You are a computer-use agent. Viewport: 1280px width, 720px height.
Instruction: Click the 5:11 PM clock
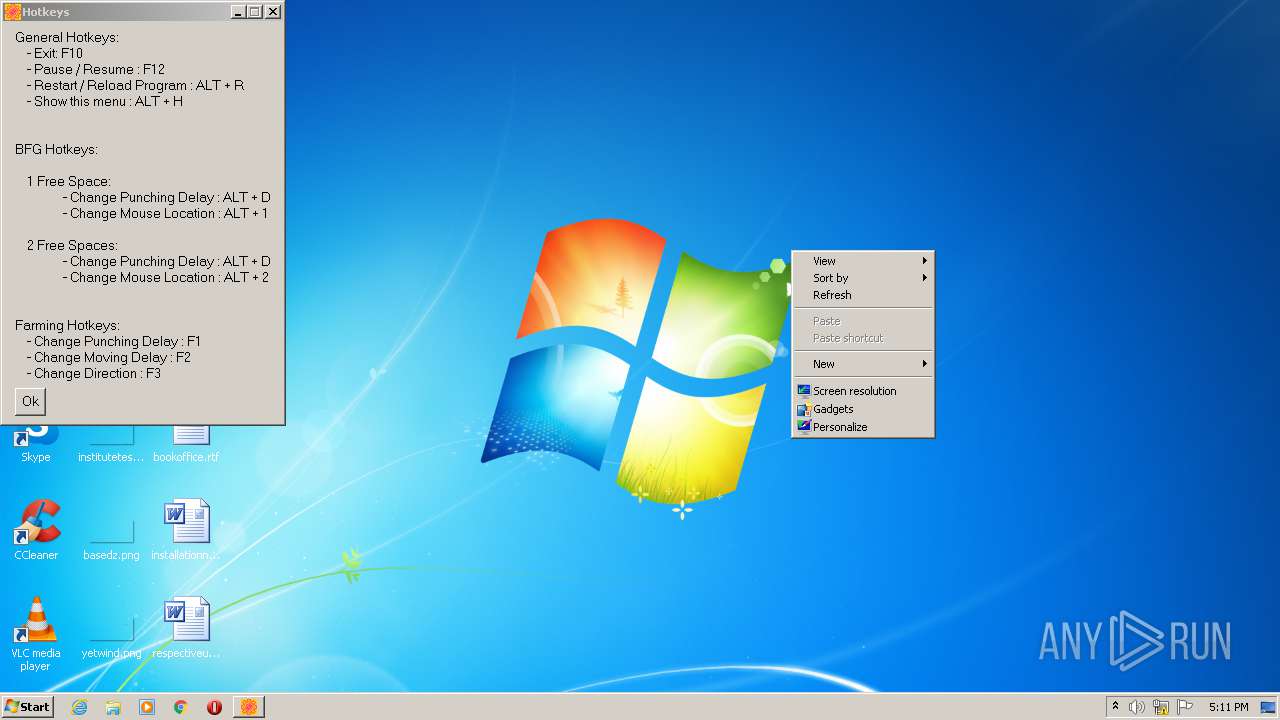(x=1228, y=707)
